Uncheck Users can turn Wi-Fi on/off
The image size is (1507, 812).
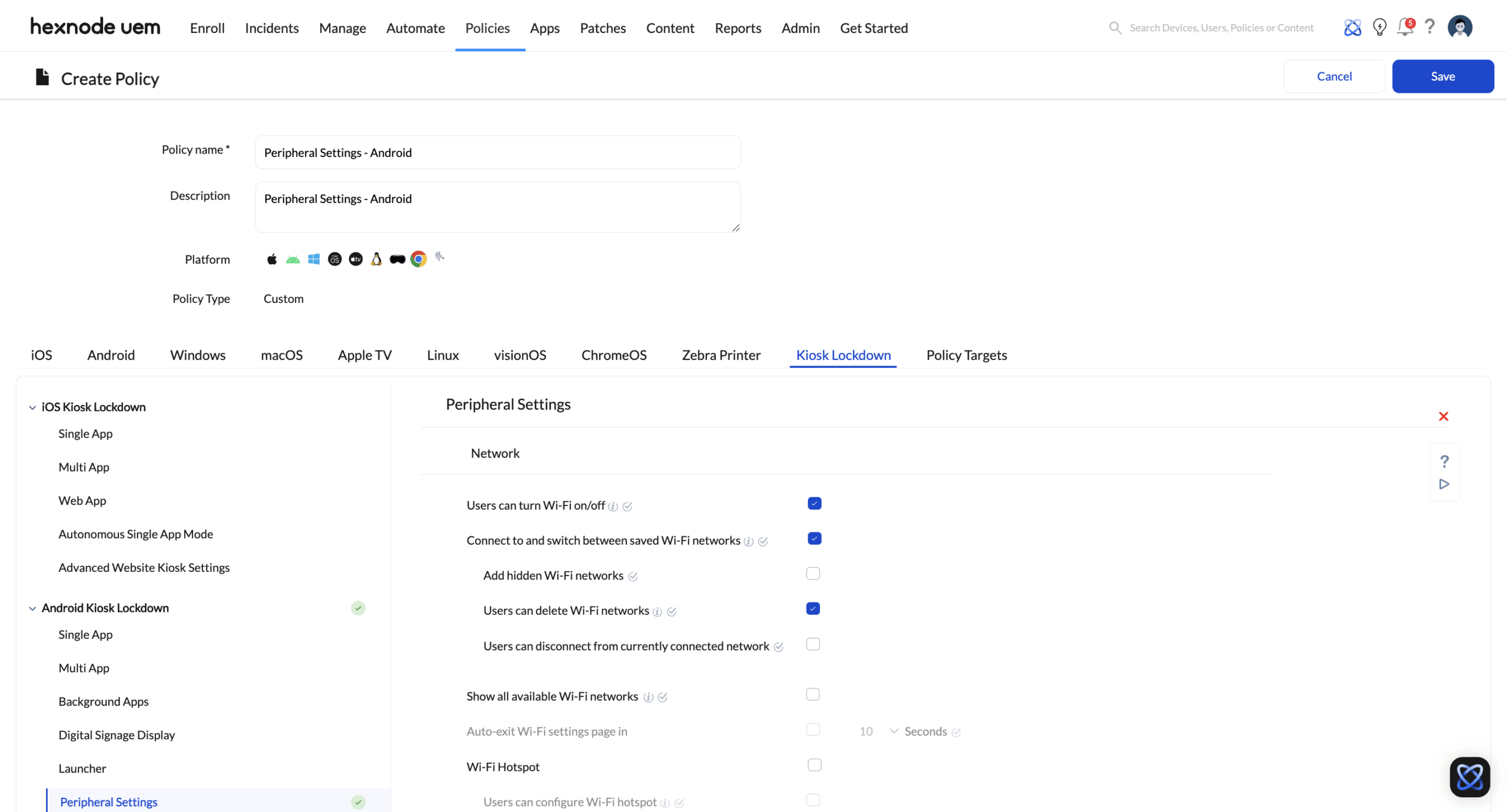tap(814, 504)
